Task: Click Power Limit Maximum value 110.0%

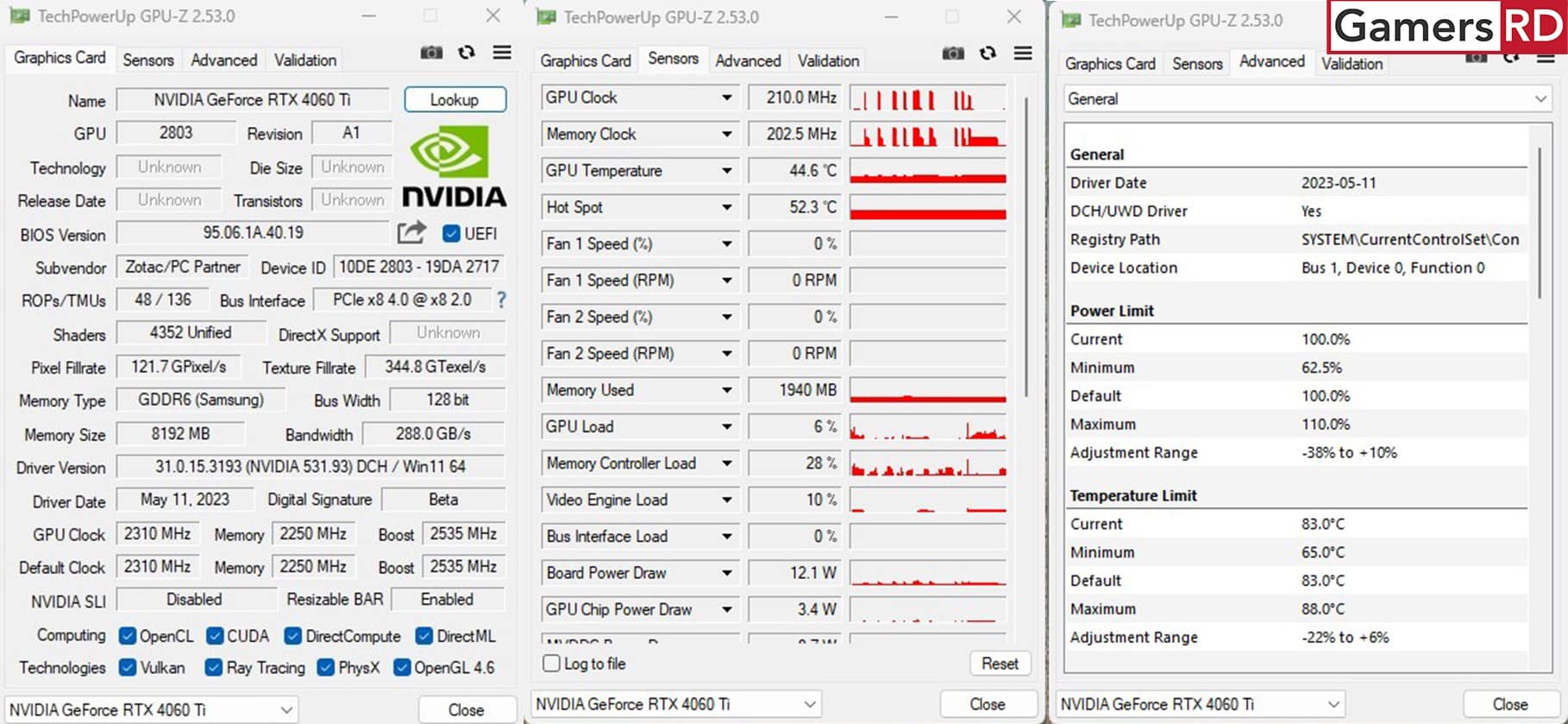Action: click(x=1326, y=424)
